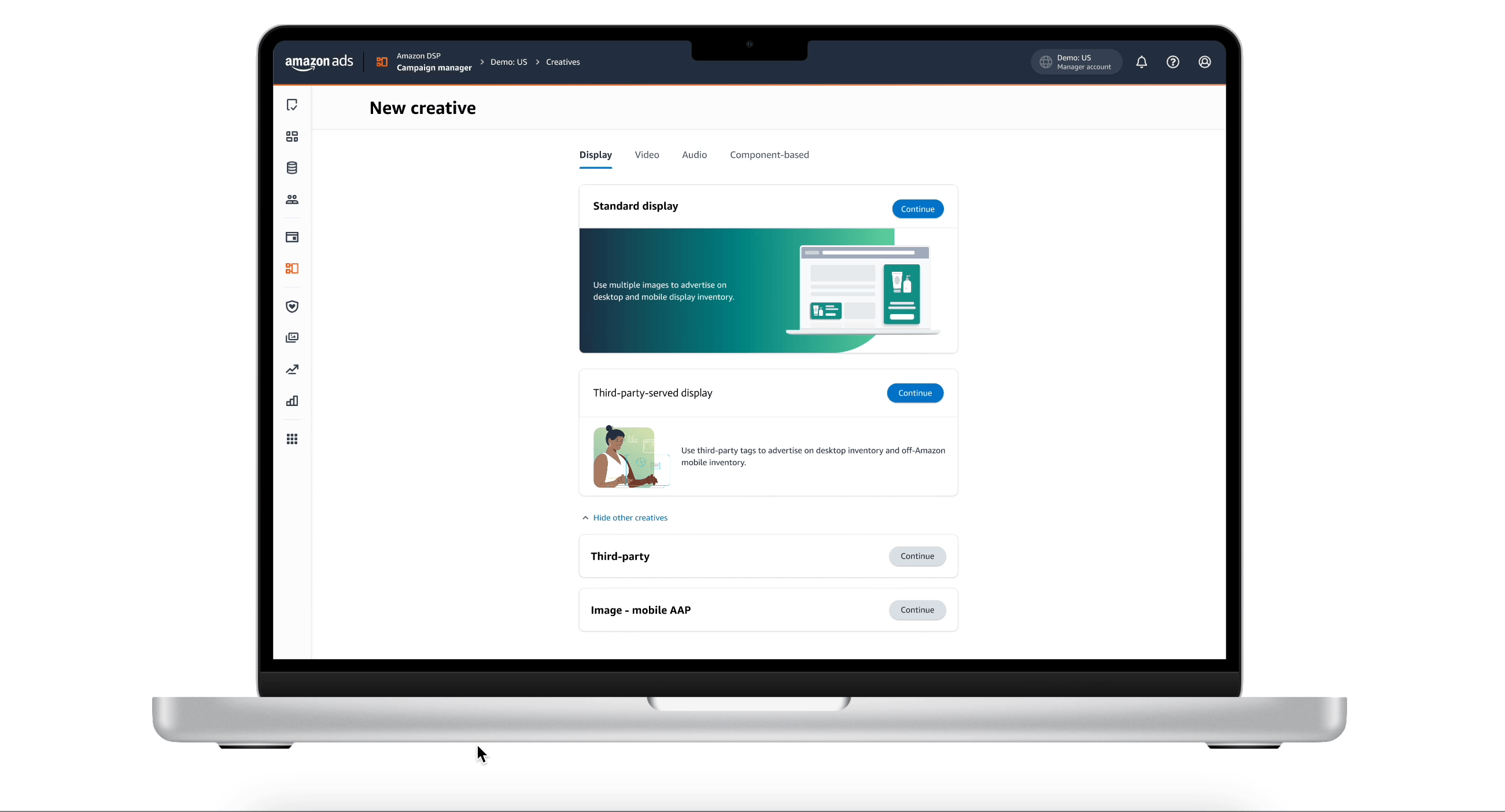Open the help question mark icon

point(1172,62)
